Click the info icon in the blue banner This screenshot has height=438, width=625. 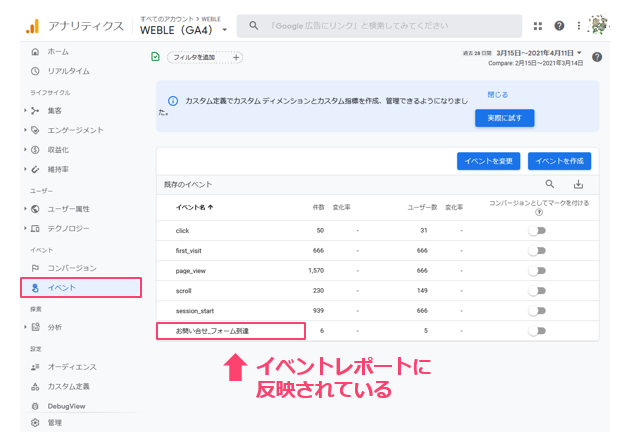(x=173, y=101)
